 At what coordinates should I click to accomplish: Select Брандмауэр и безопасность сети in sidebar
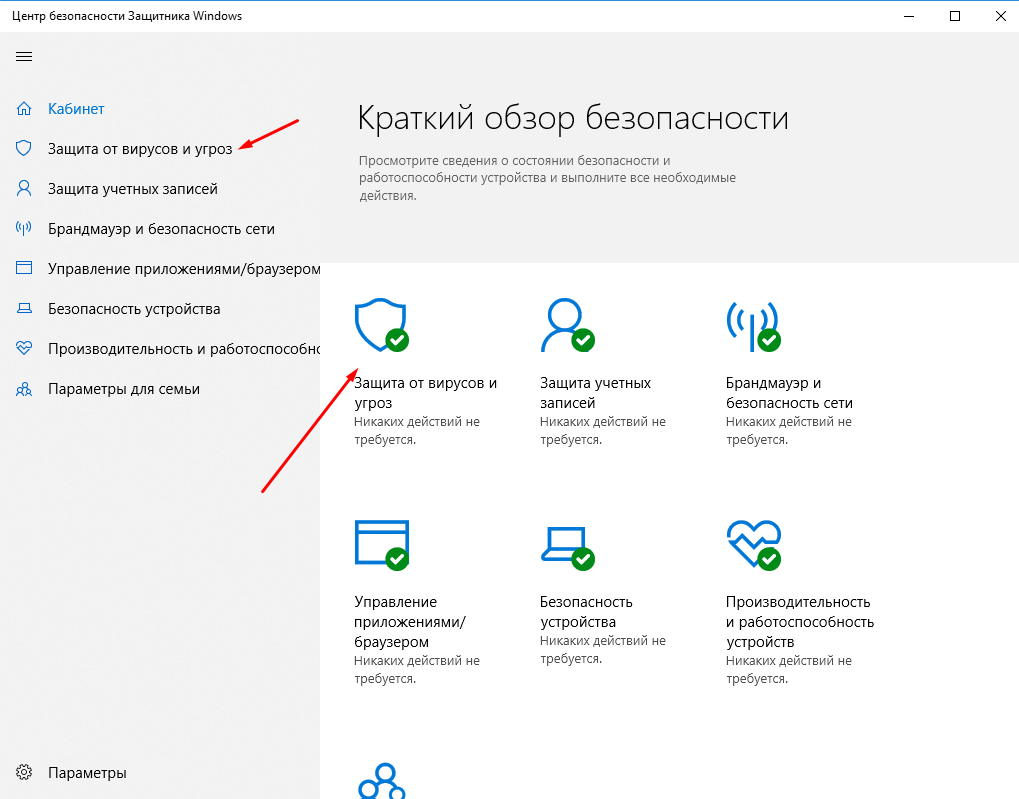[161, 229]
